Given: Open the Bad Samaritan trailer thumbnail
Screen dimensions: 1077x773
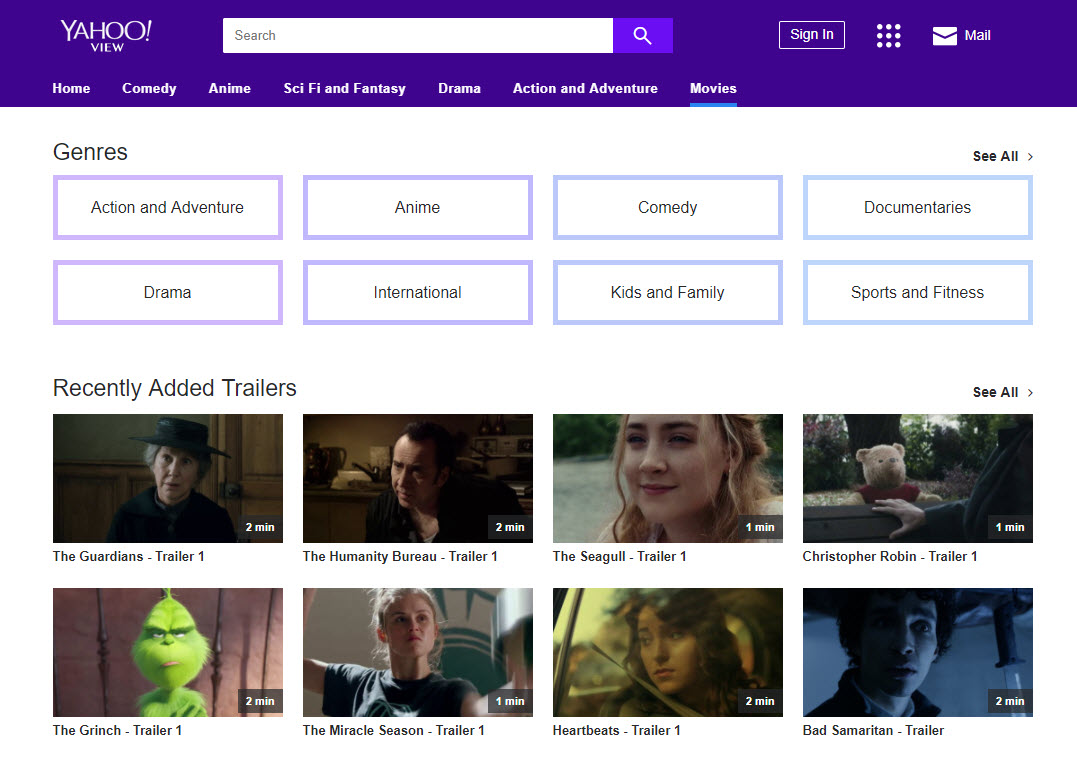Looking at the screenshot, I should pyautogui.click(x=918, y=652).
